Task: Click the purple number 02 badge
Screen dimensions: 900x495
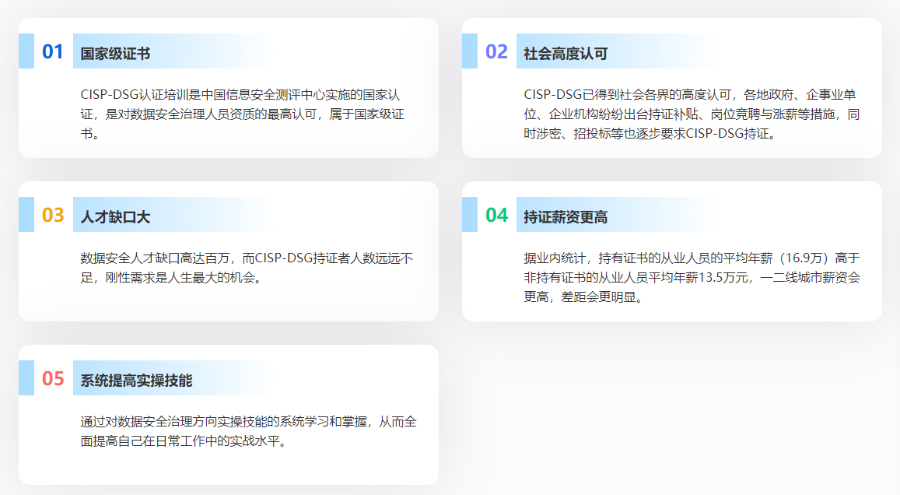Action: [496, 52]
